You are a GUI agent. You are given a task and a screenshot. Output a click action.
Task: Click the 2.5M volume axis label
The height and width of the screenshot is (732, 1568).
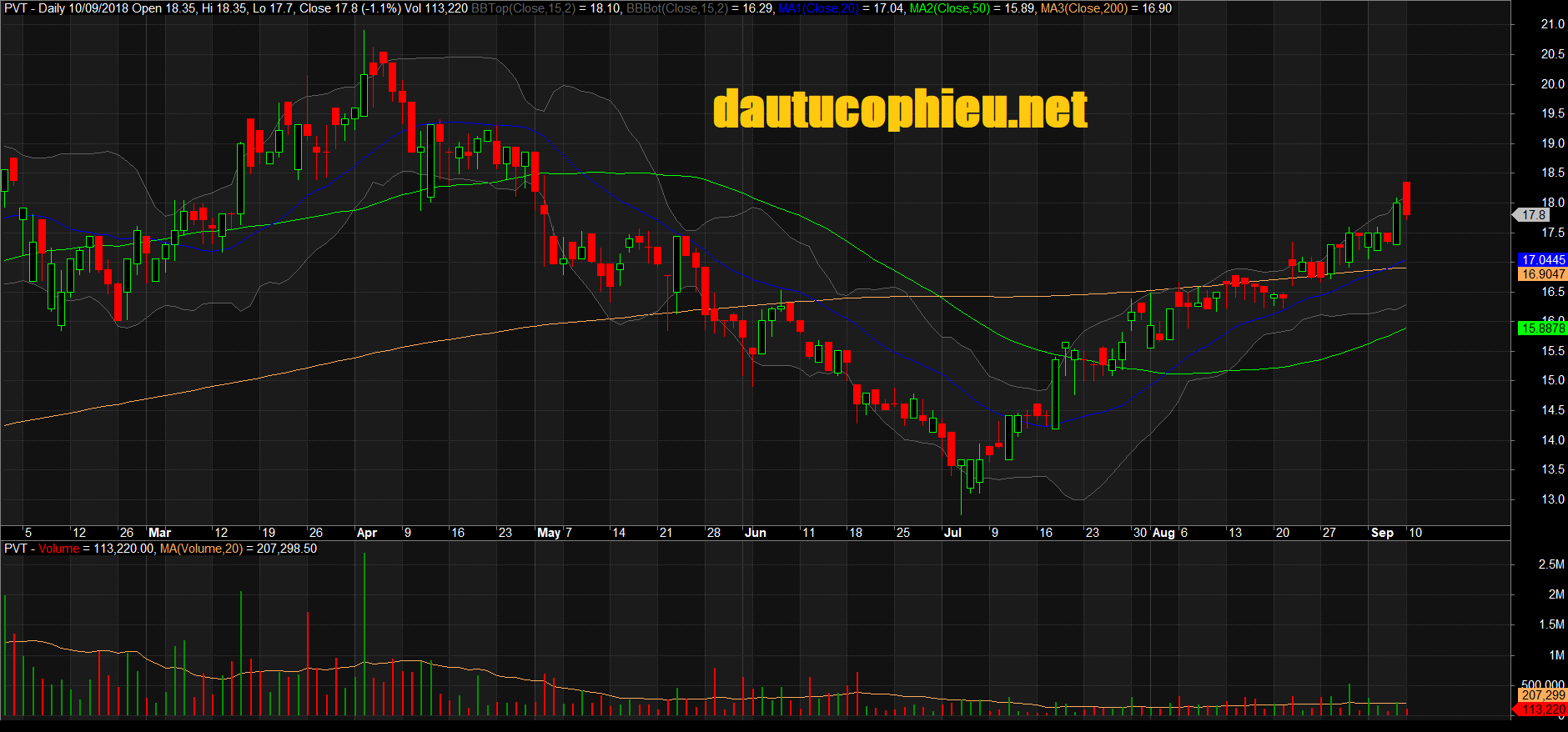1551,564
